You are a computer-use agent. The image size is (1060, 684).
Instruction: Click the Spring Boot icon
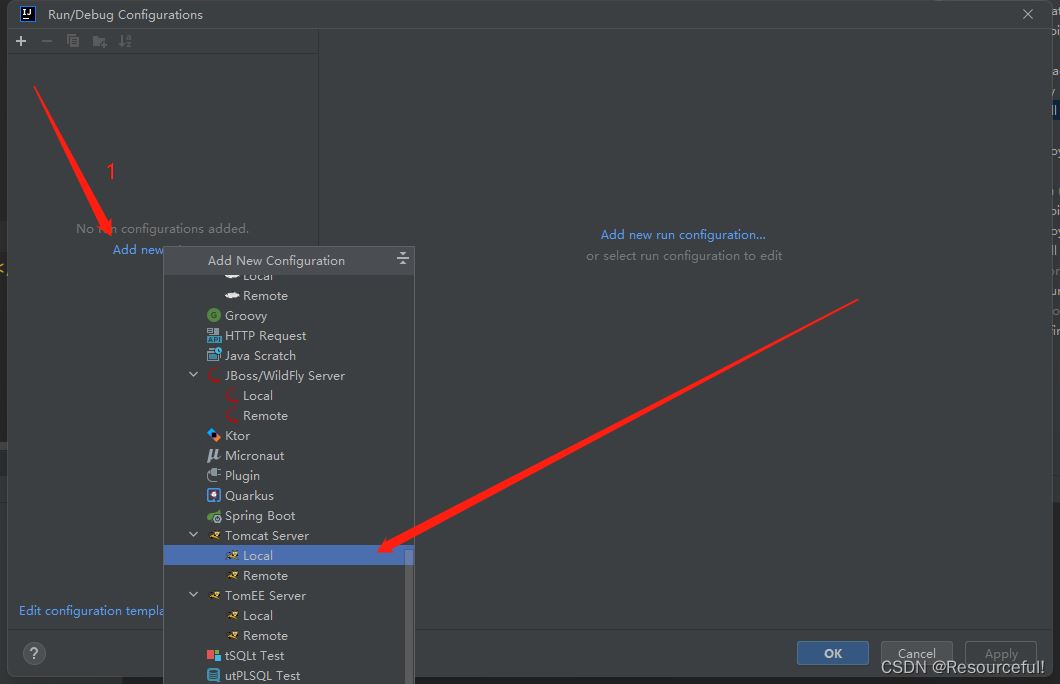pos(214,516)
